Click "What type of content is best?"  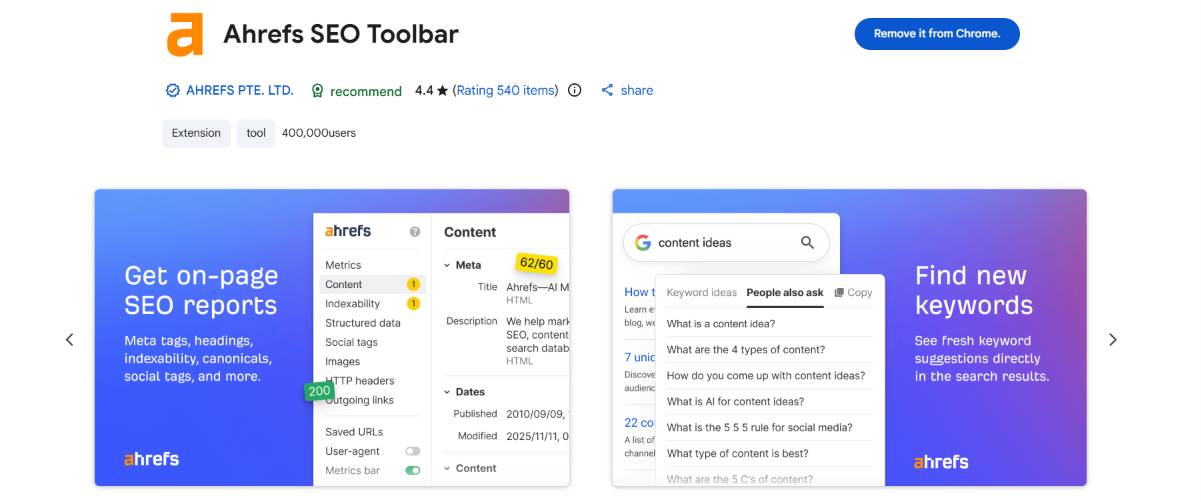[x=738, y=454]
